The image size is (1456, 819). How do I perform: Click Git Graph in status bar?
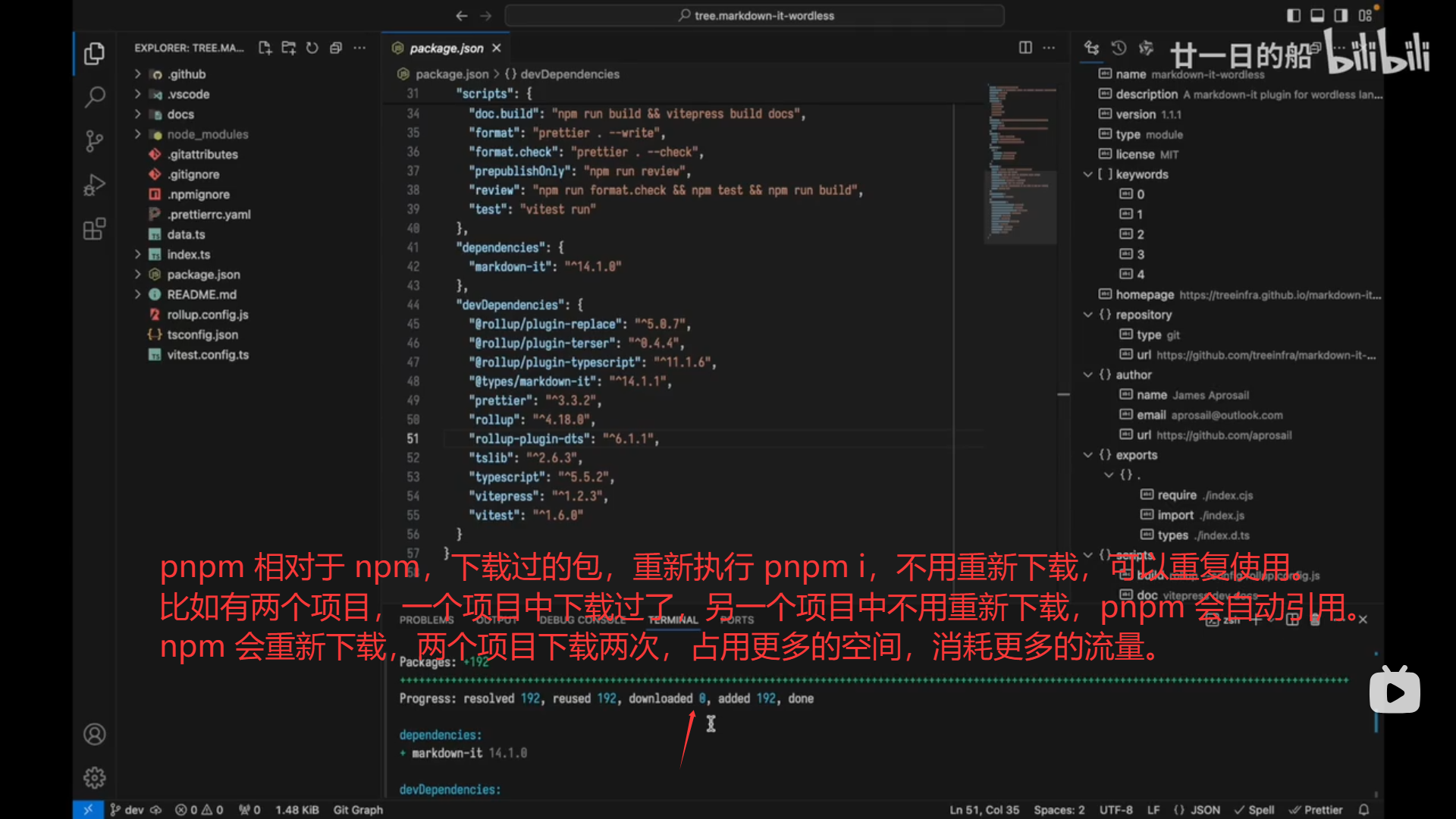tap(358, 810)
